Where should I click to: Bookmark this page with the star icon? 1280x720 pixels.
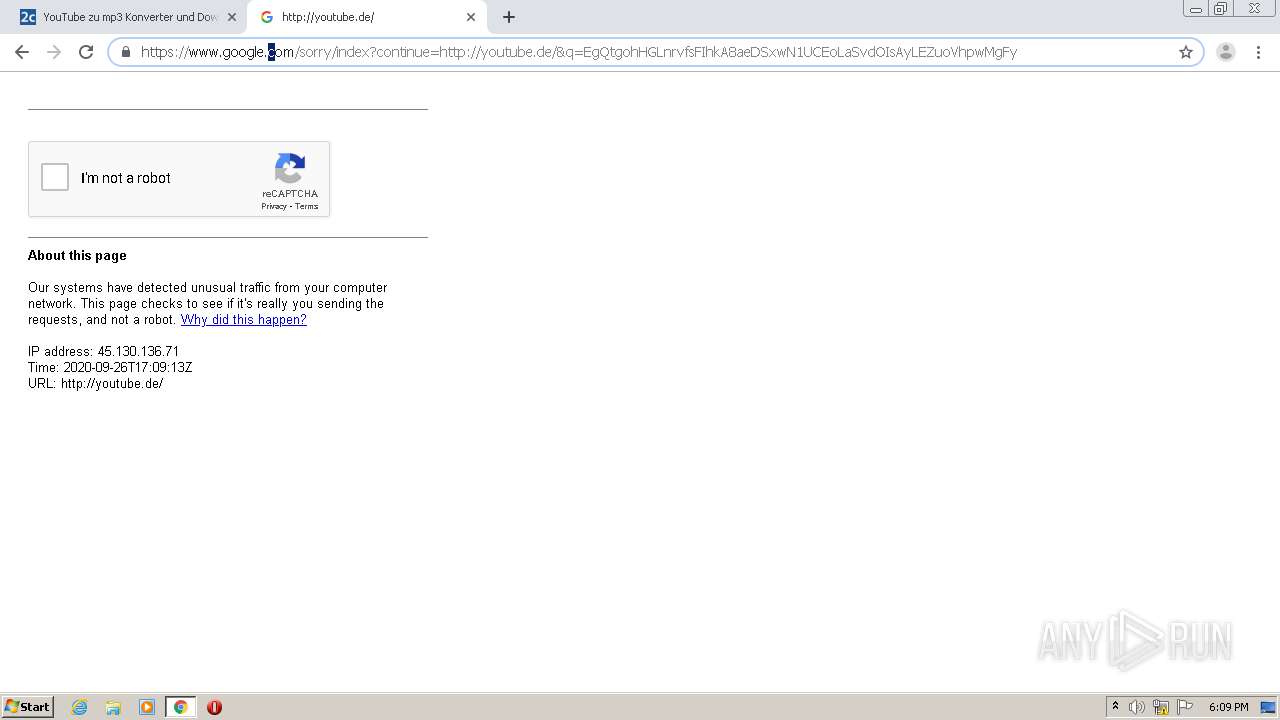click(x=1186, y=52)
